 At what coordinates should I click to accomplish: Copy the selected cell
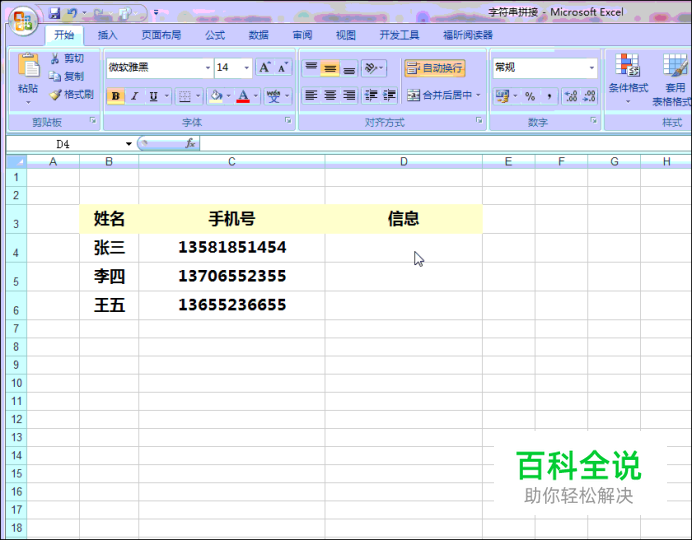[66, 76]
